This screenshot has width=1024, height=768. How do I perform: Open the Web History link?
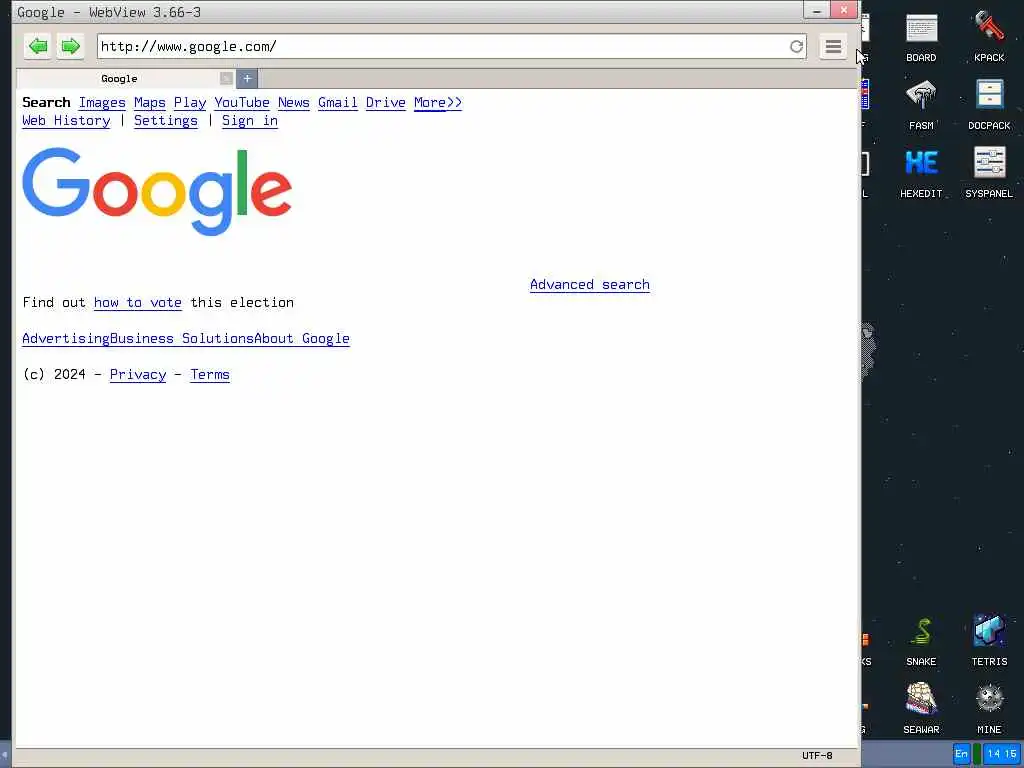66,121
